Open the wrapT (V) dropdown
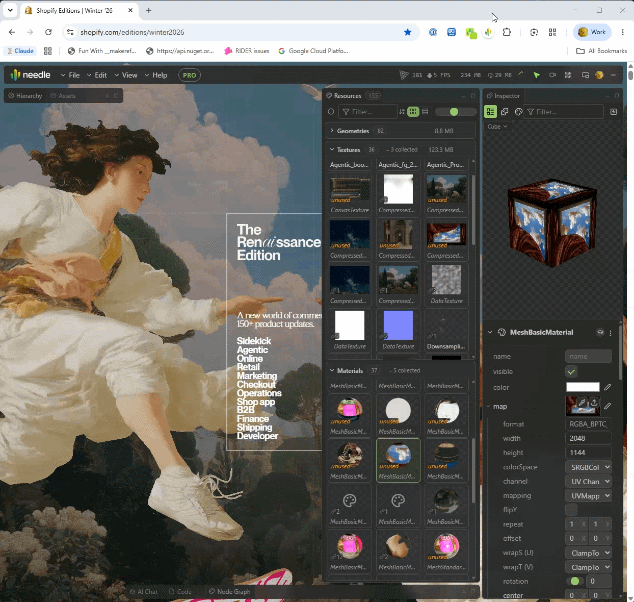Screen dimensions: 634x602 588,567
